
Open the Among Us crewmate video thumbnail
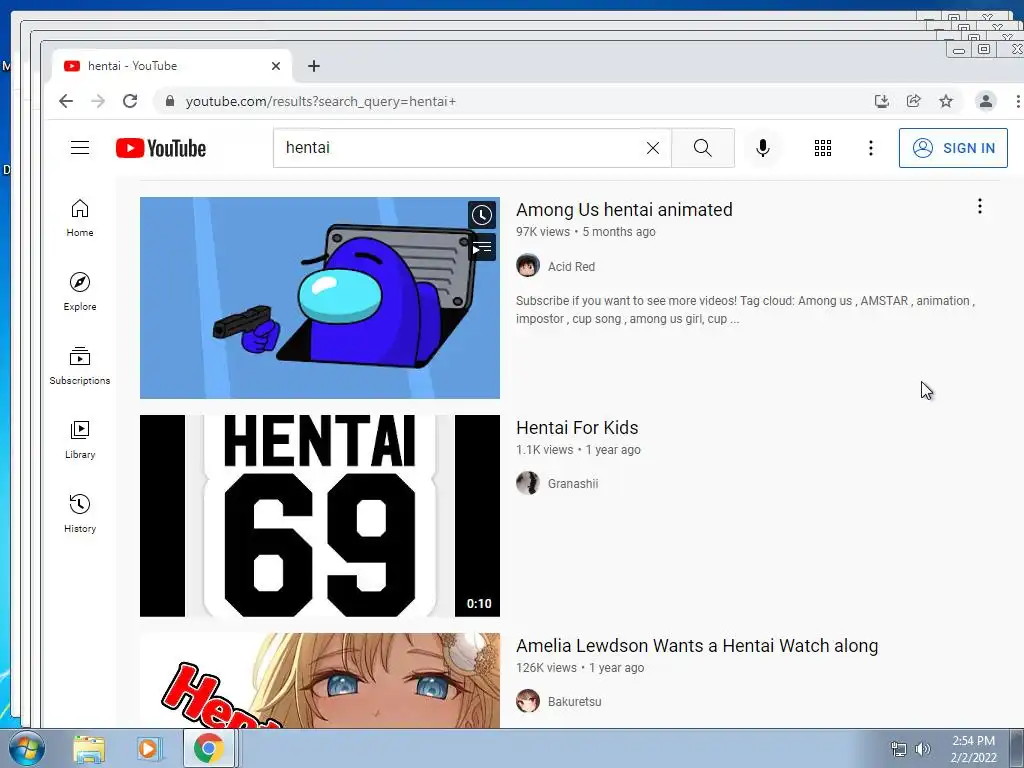click(x=320, y=298)
